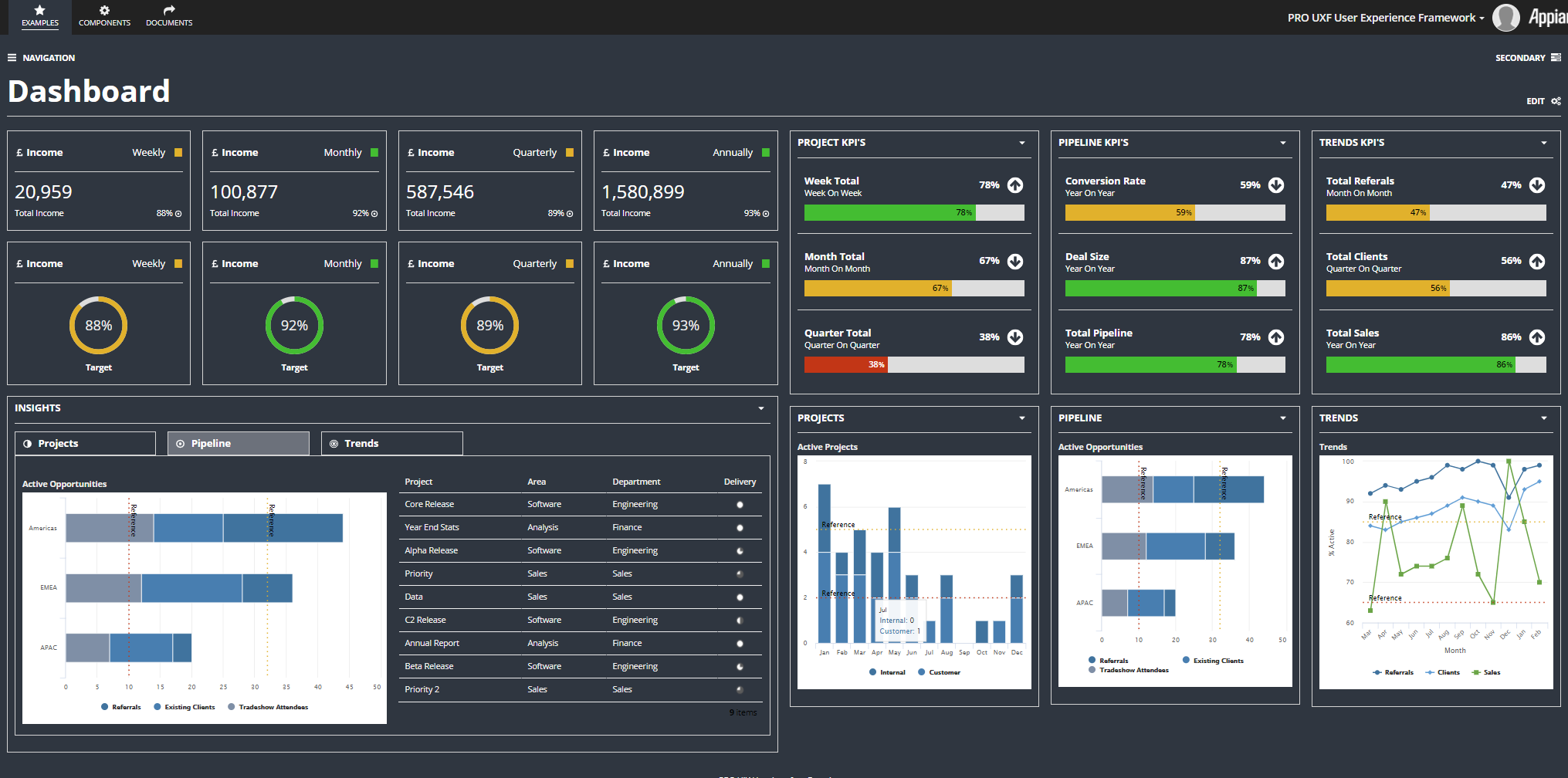Collapse the PIPELINE panel chevron
This screenshot has height=778, width=1568.
coord(1282,418)
